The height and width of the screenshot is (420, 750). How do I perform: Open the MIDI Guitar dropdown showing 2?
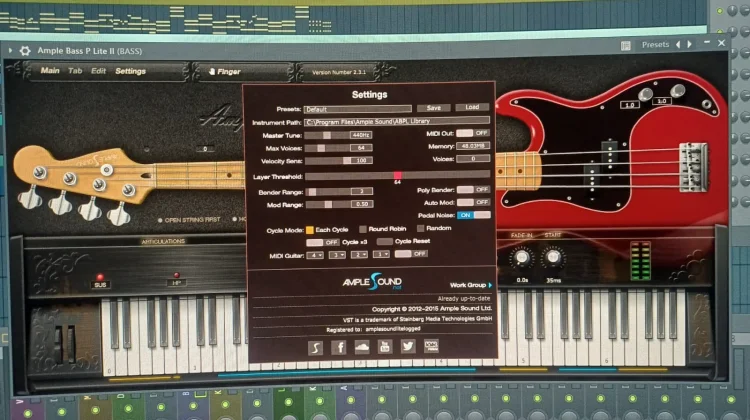coord(359,254)
